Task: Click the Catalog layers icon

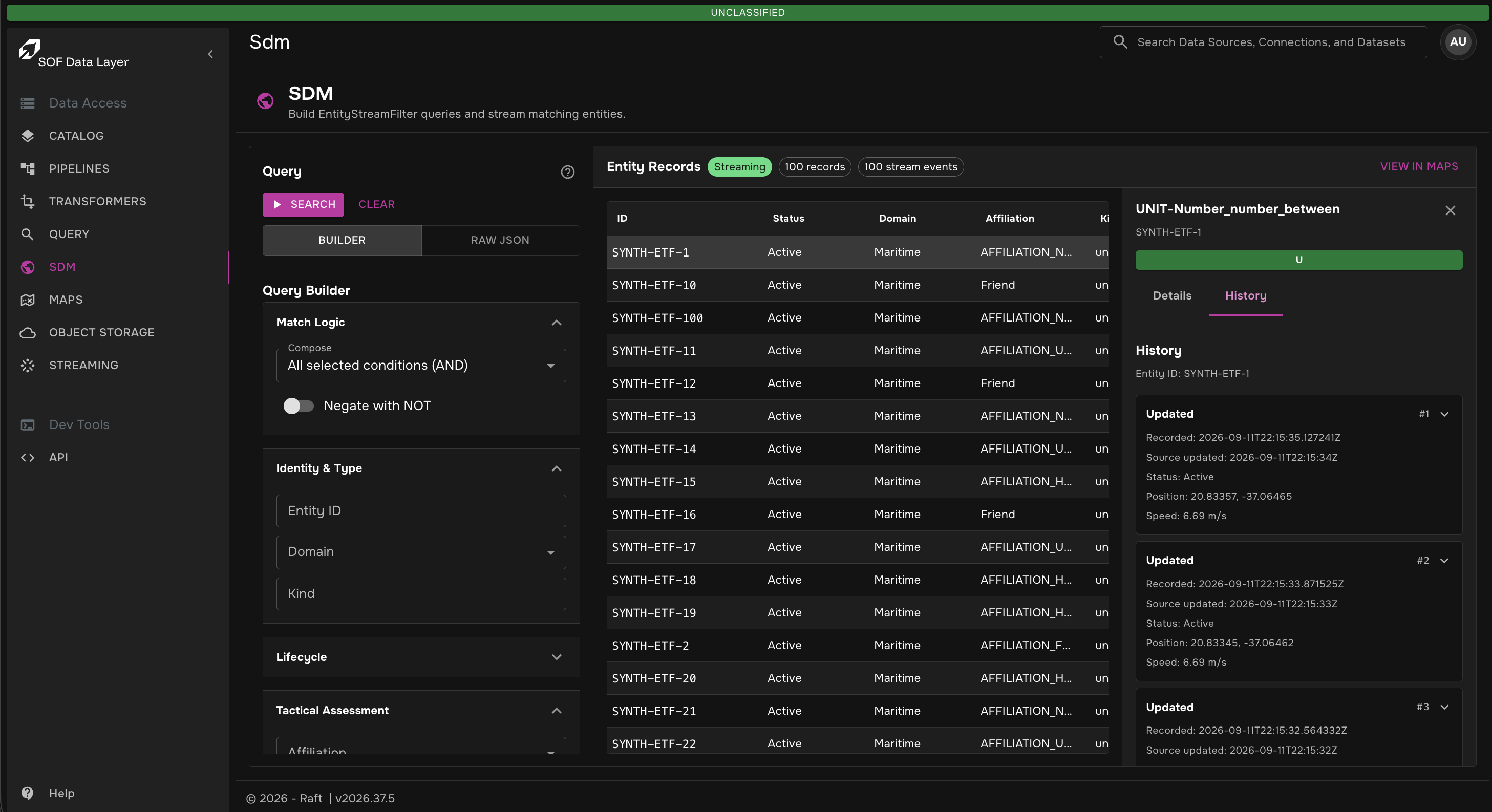Action: coord(27,136)
